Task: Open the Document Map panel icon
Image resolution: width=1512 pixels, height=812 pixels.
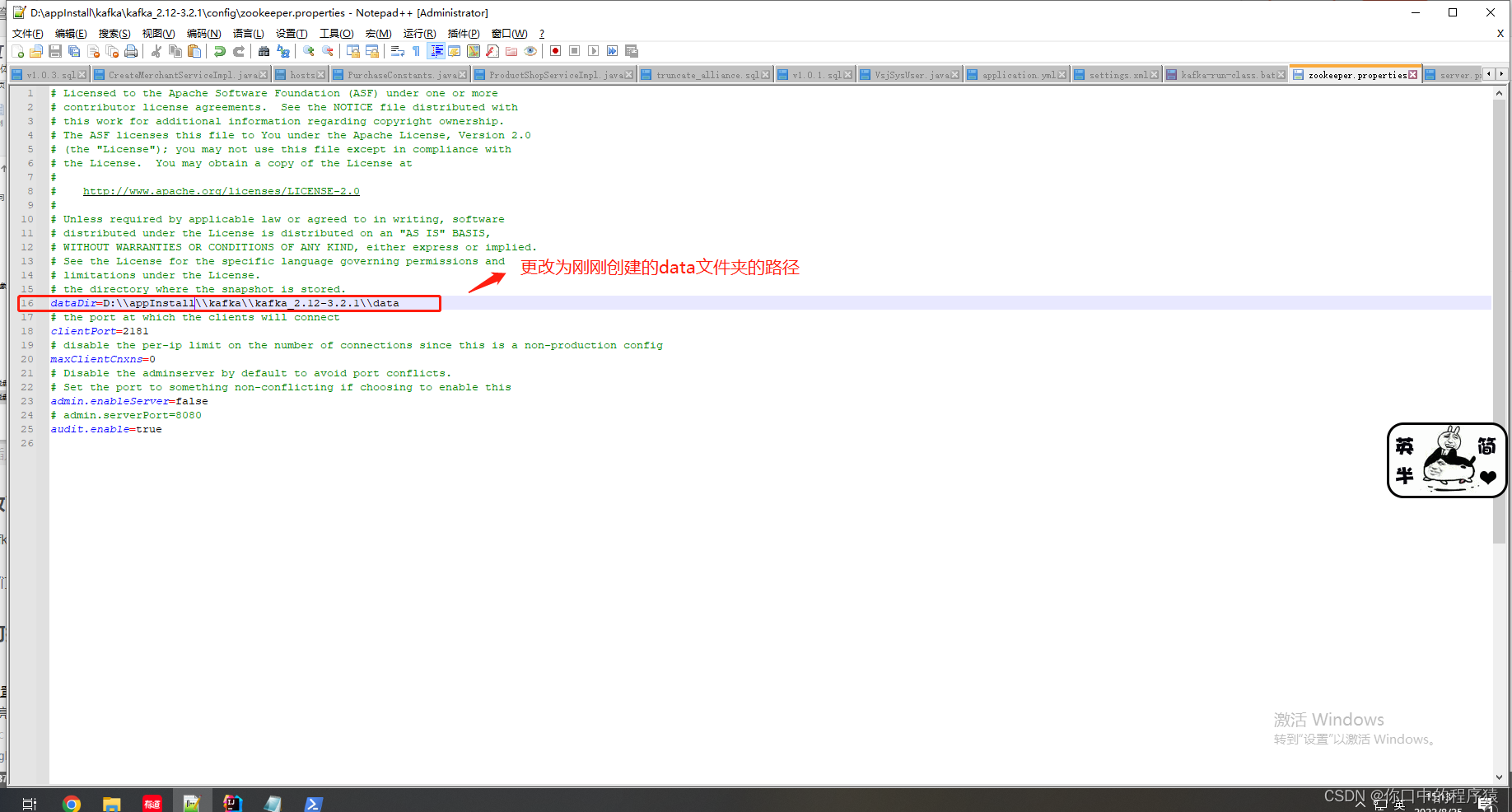Action: tap(474, 51)
